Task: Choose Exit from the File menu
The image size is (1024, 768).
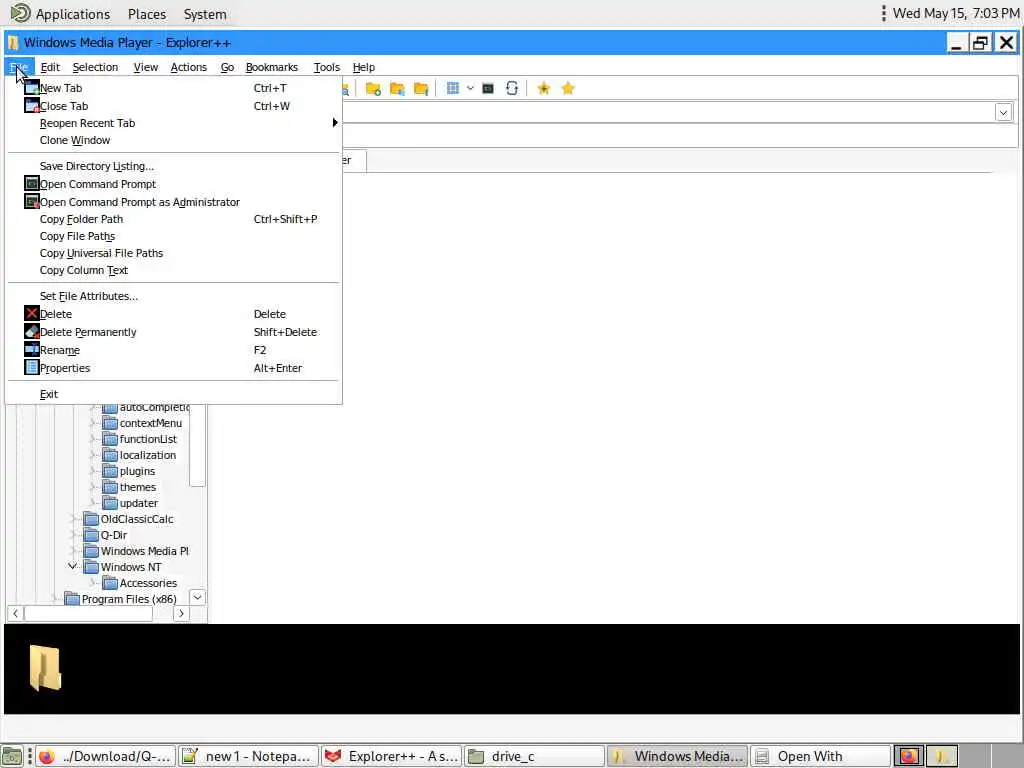Action: point(173,394)
